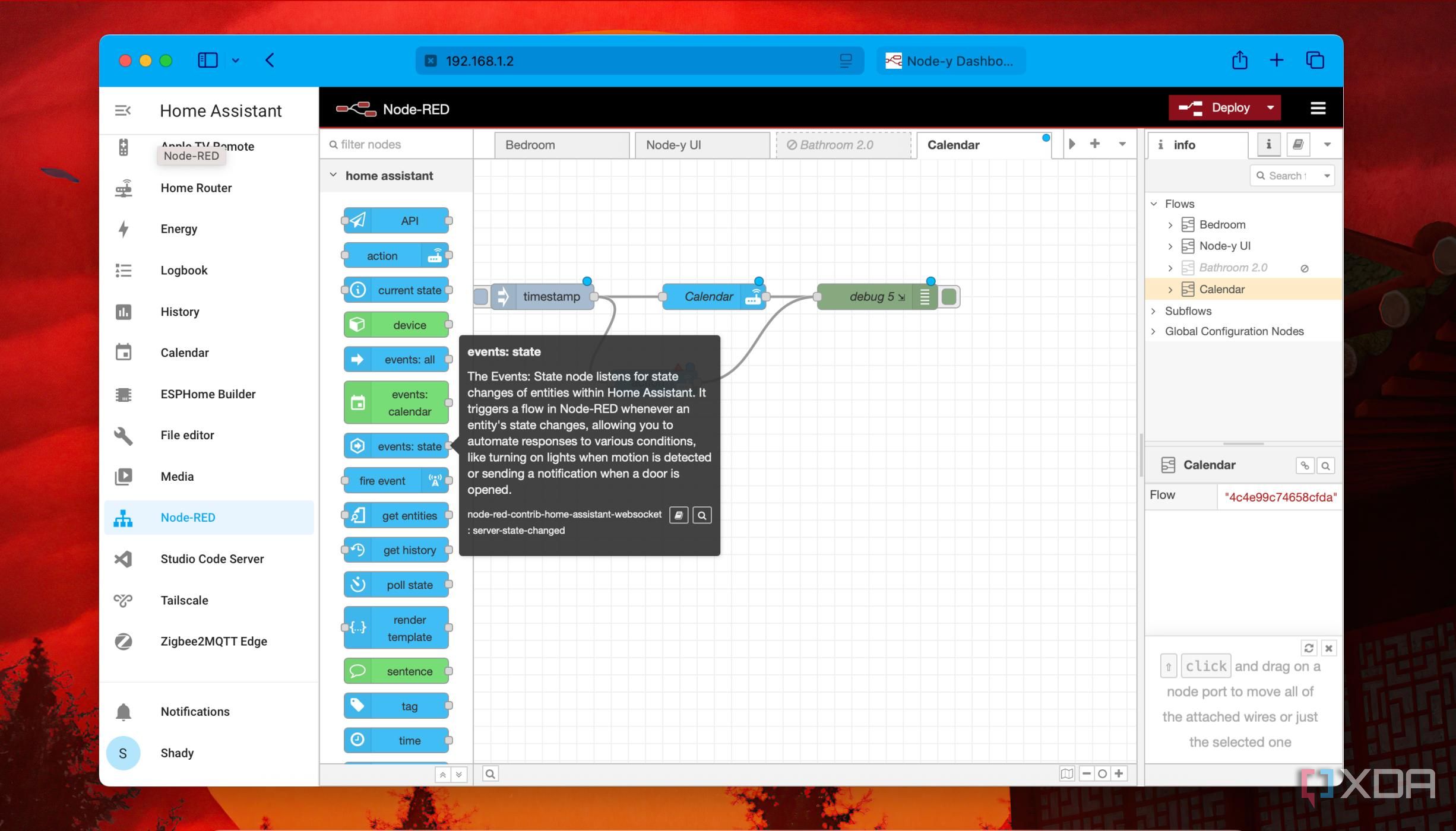Click the Notifications bell item

click(209, 711)
